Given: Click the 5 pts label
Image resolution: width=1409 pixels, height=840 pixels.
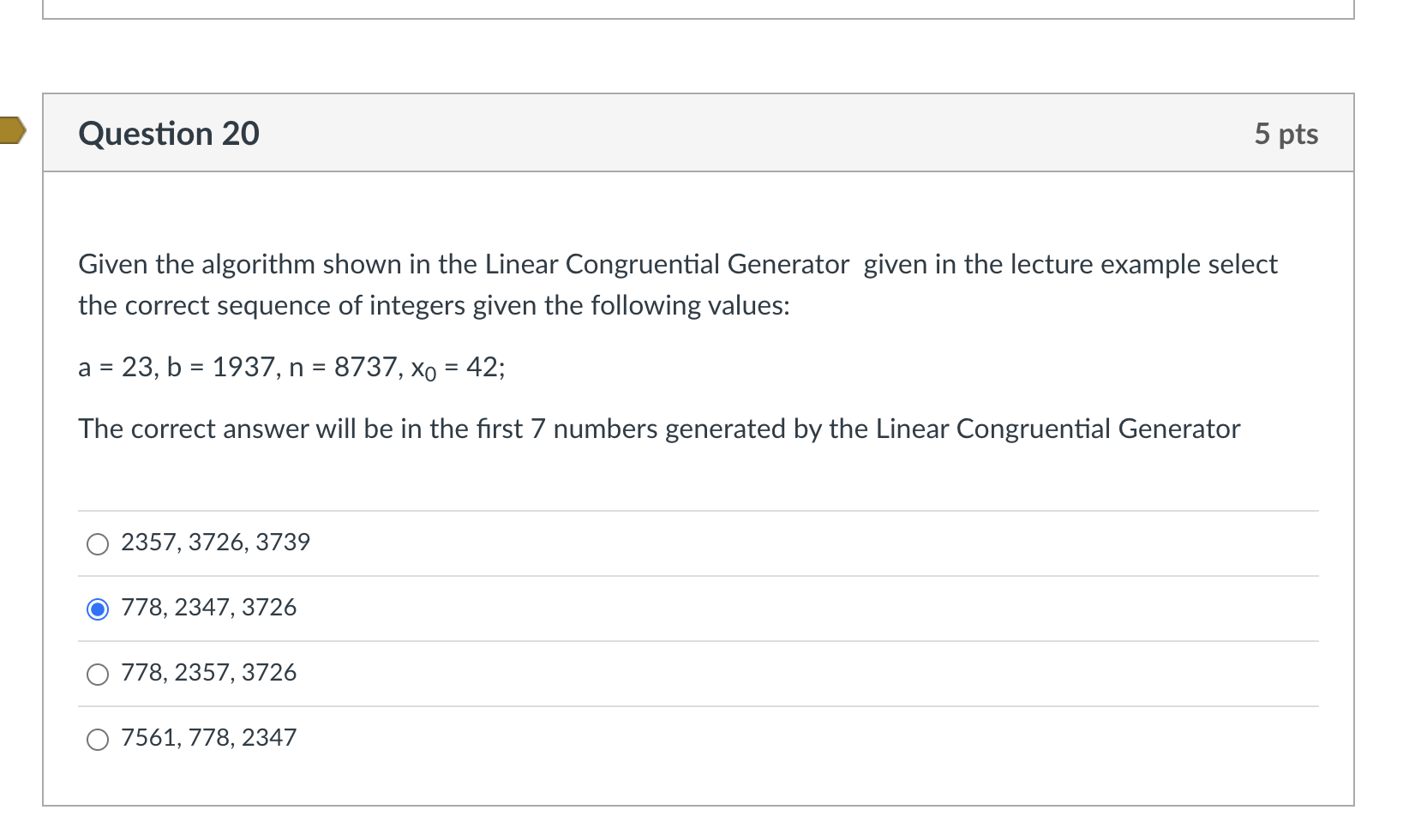Looking at the screenshot, I should [x=1286, y=134].
